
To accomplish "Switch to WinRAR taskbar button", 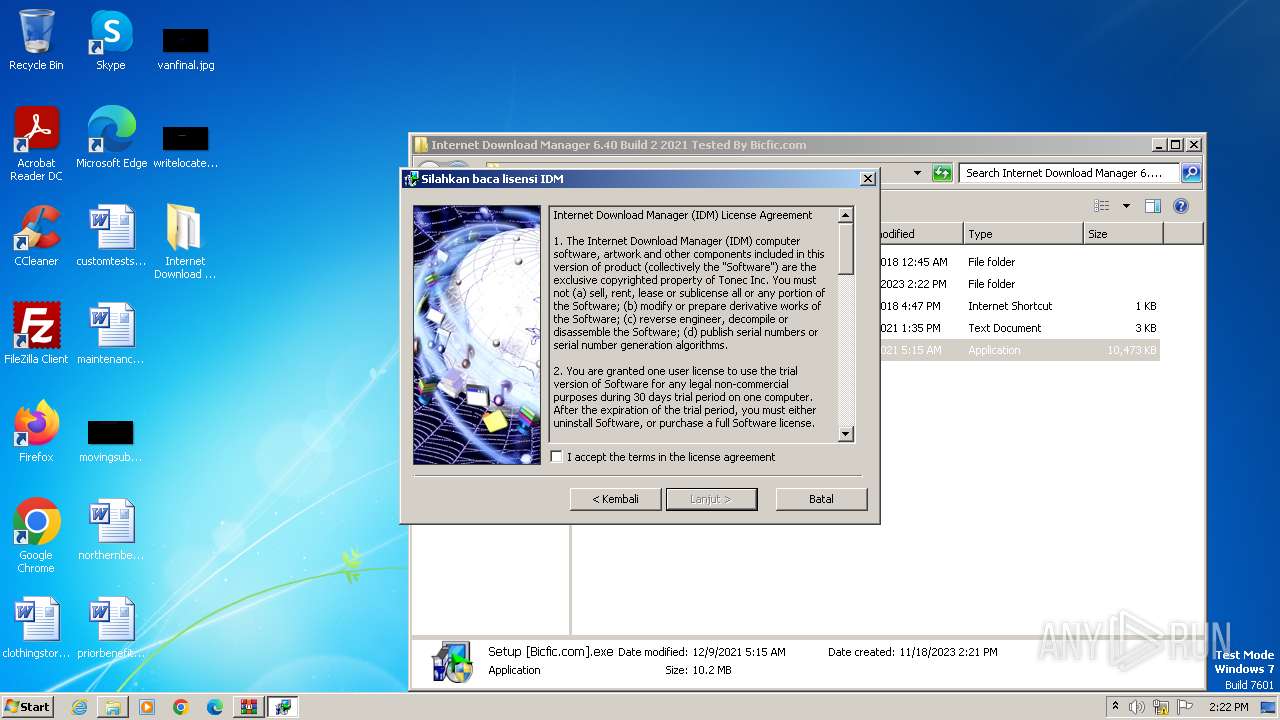I will click(x=249, y=707).
